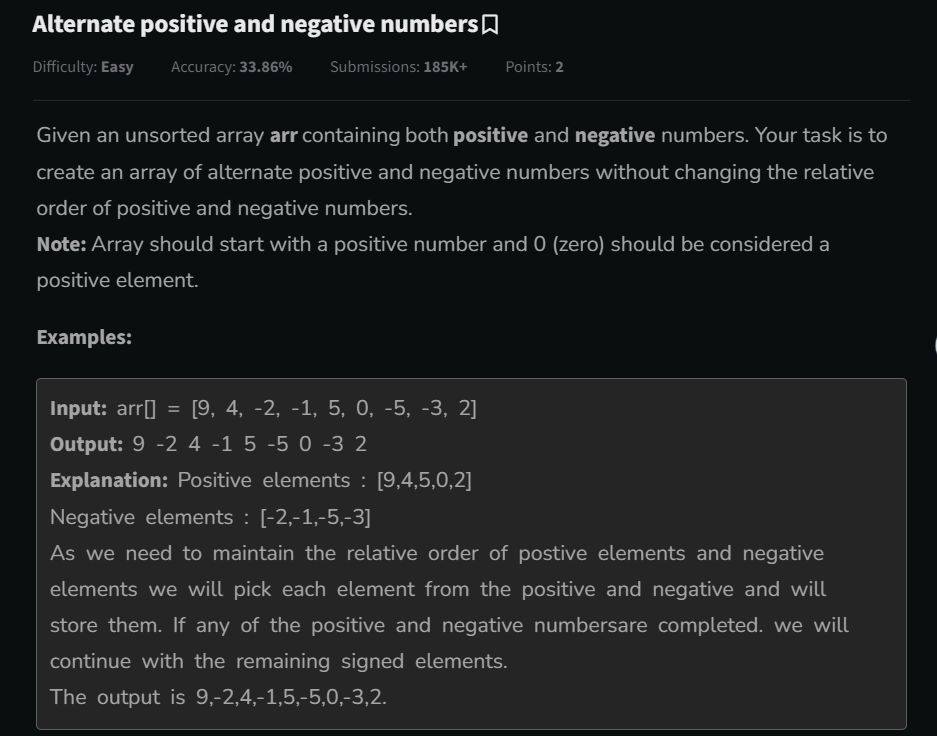The height and width of the screenshot is (736, 937).
Task: Click the bold word negative in description
Action: (x=615, y=135)
